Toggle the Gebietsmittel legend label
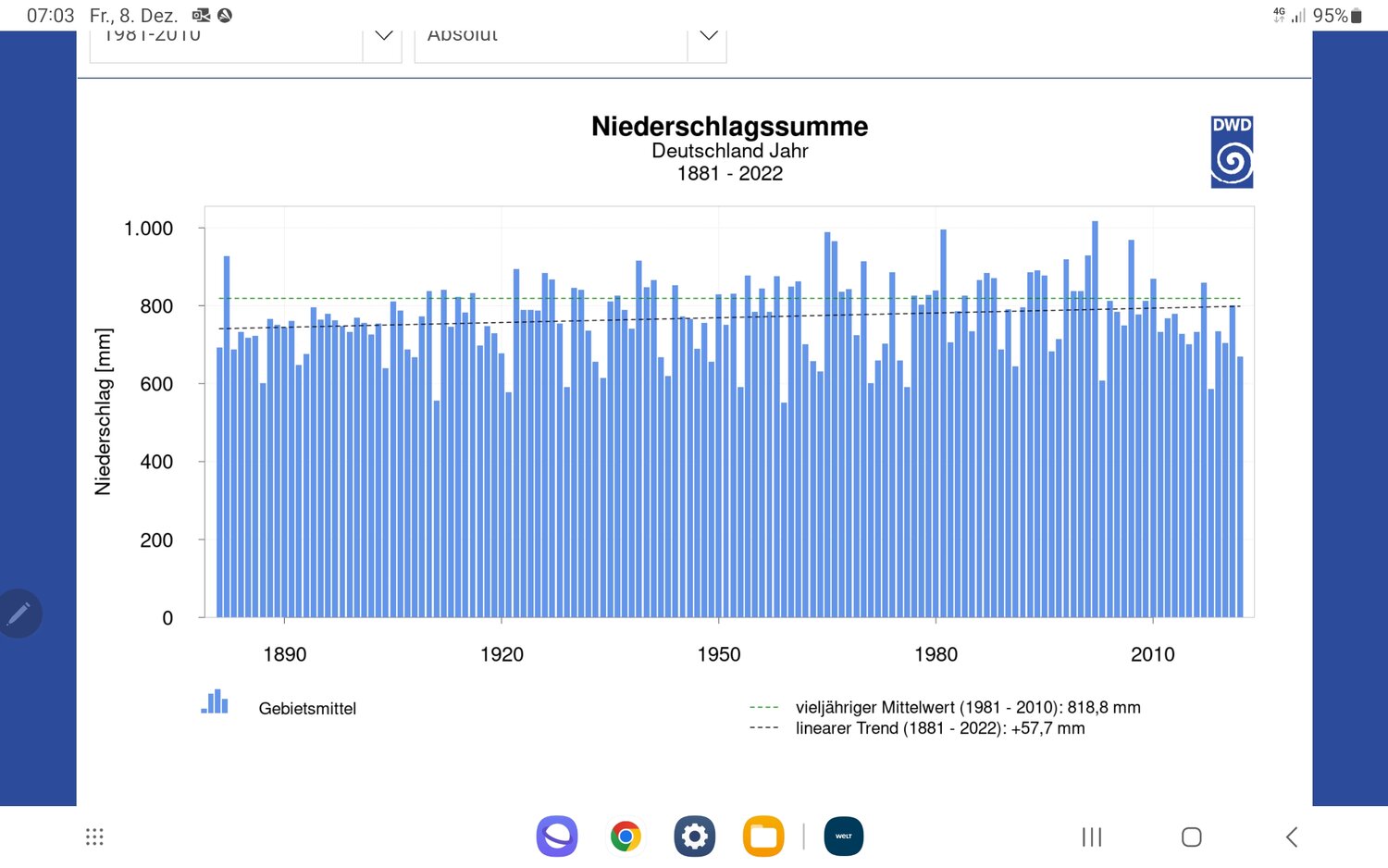 click(x=307, y=709)
